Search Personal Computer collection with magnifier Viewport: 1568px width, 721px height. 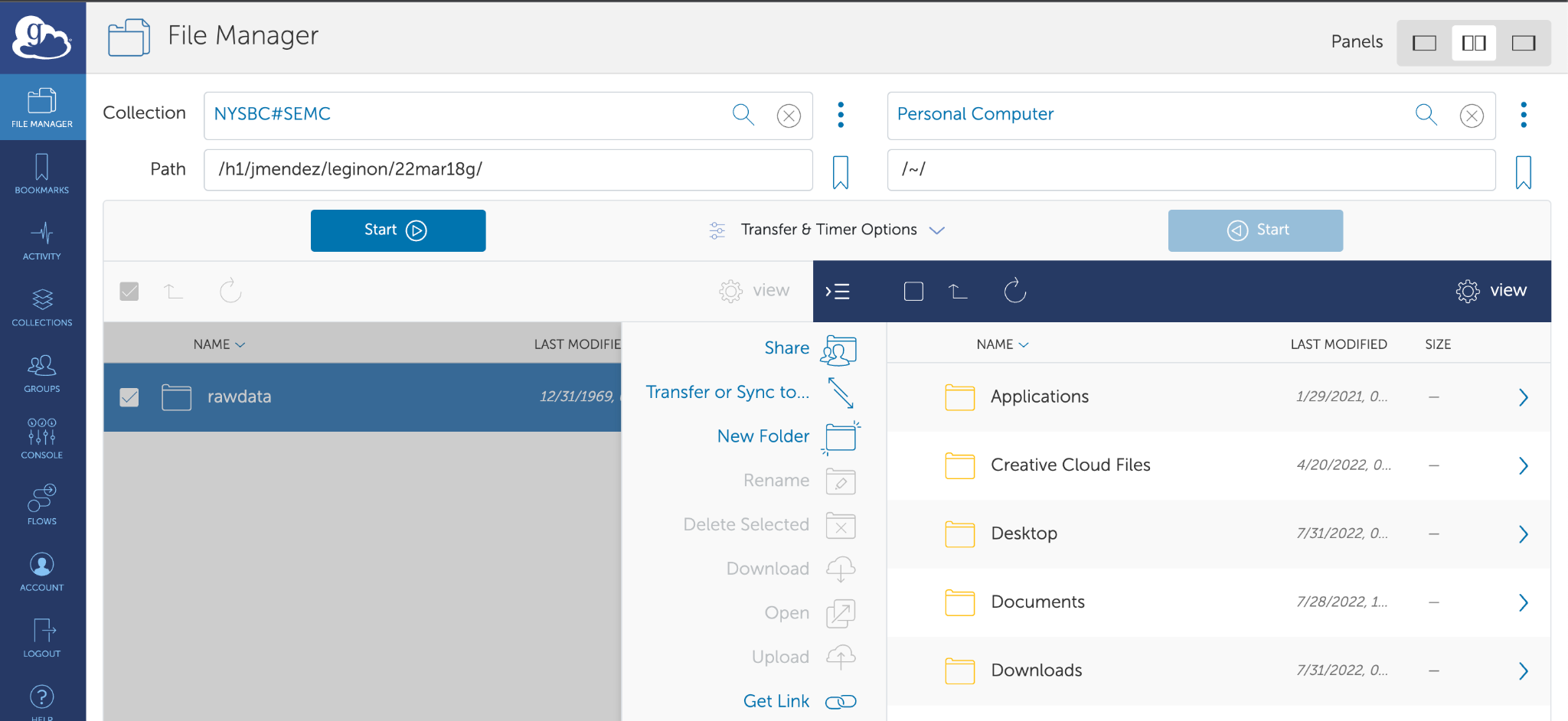coord(1426,115)
